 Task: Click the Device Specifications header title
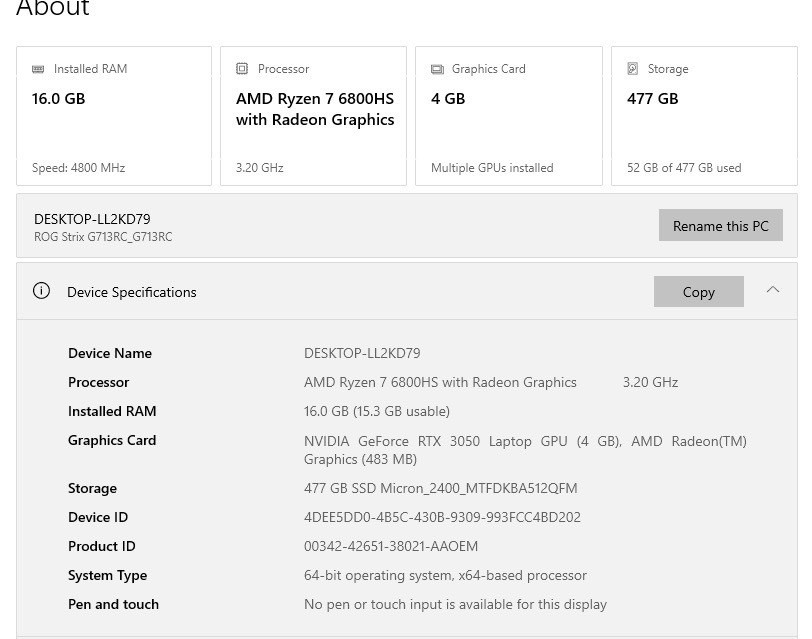click(131, 292)
